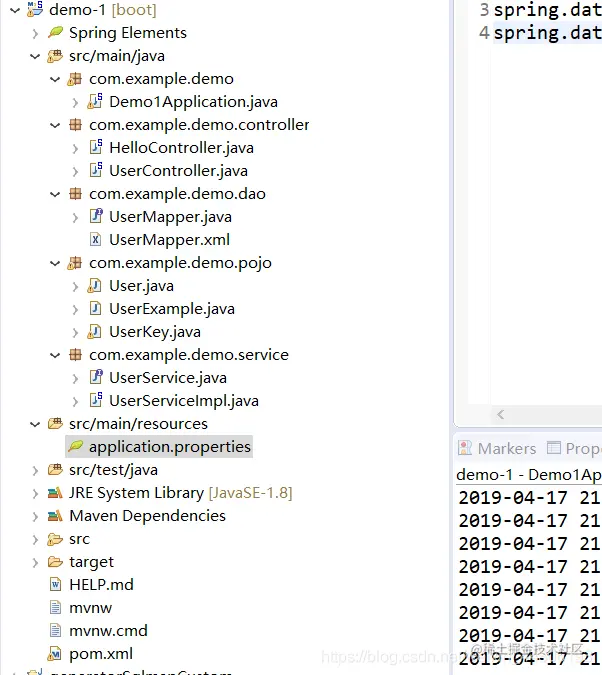Screen dimensions: 602x675
Task: Select the User.java label
Action: (141, 286)
